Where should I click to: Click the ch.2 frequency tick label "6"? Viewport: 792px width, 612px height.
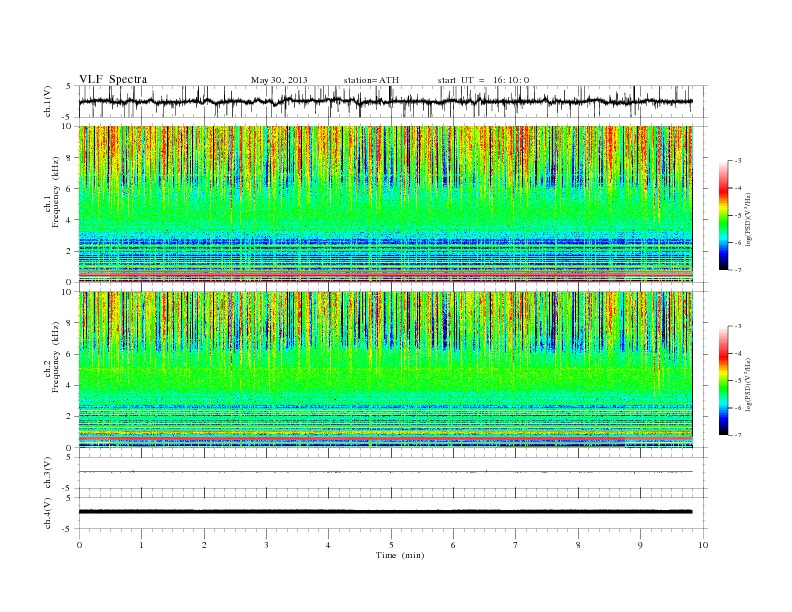pos(69,354)
